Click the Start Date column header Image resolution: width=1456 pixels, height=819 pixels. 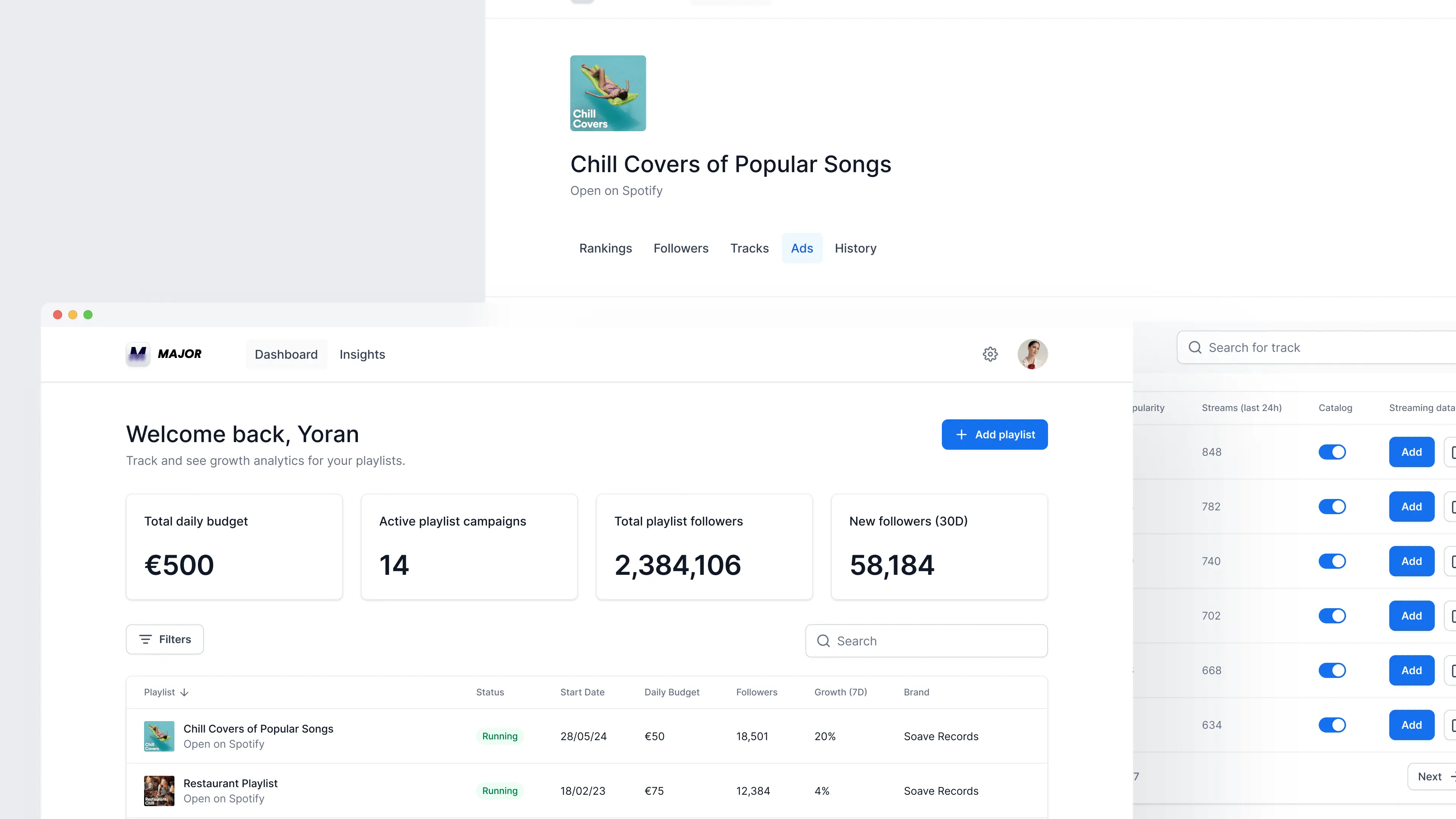point(582,692)
